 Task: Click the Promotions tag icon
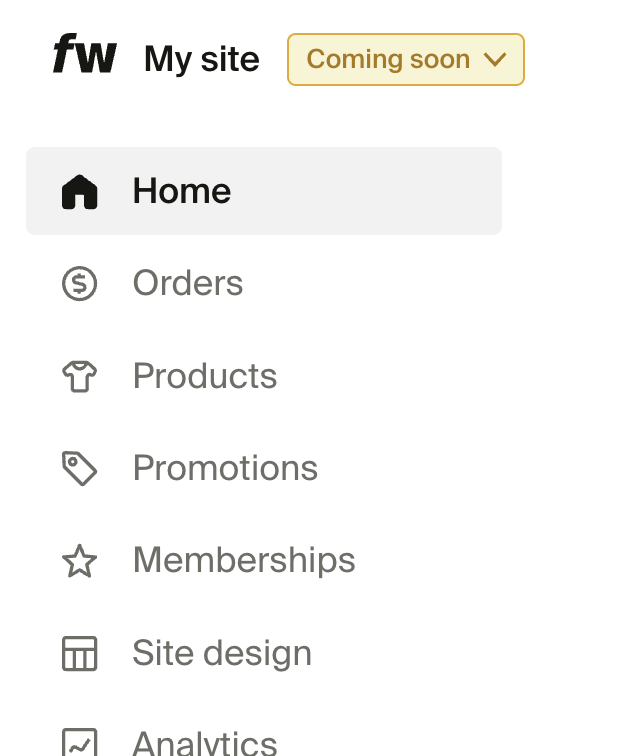(80, 468)
